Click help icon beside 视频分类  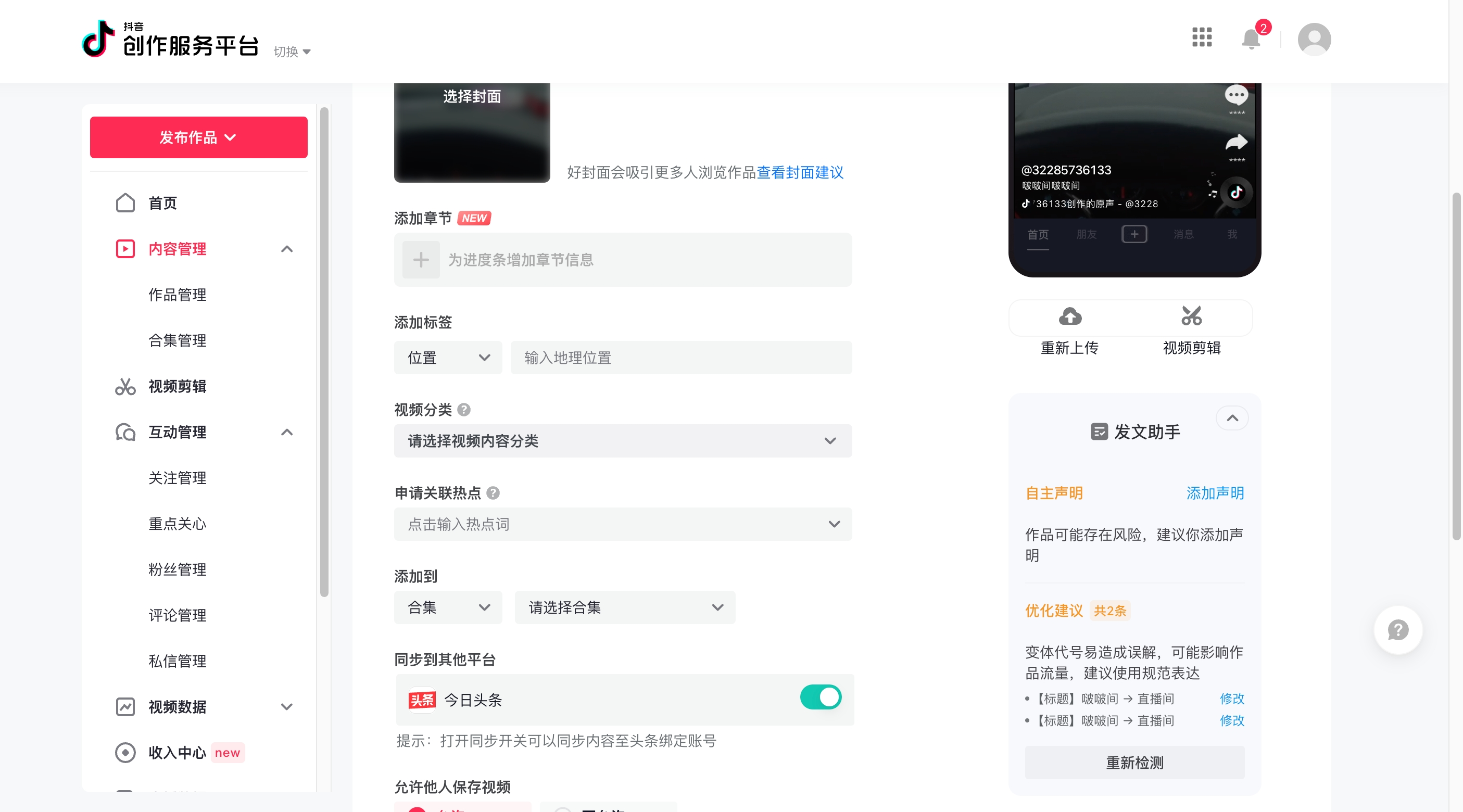tap(464, 410)
